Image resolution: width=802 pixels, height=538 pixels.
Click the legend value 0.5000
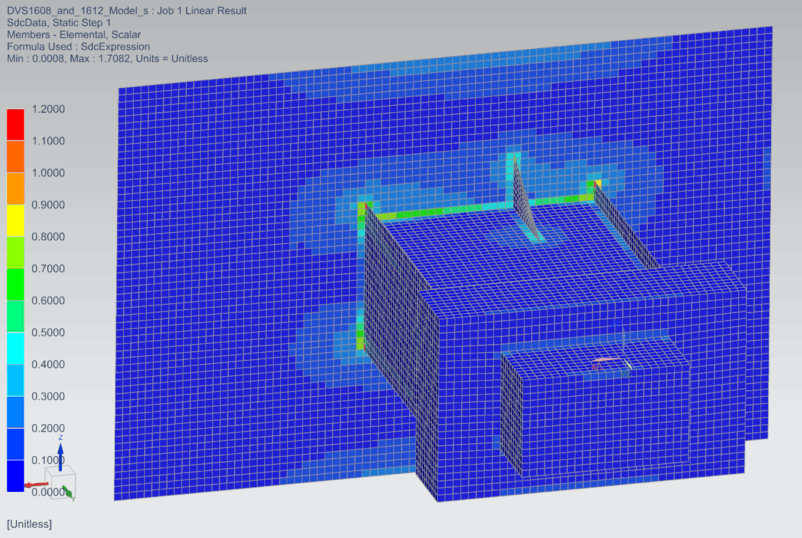tap(48, 332)
